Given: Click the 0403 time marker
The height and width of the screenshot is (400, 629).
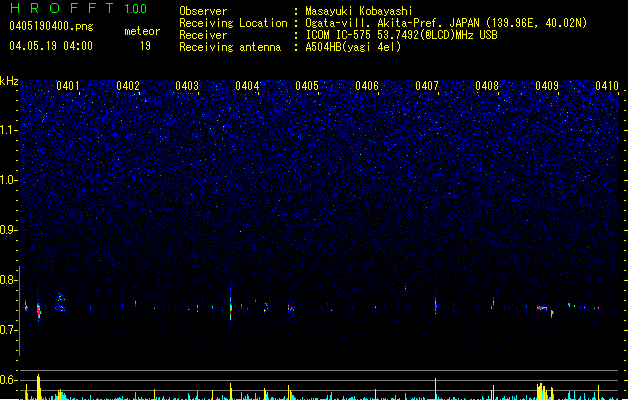Looking at the screenshot, I should (x=187, y=86).
